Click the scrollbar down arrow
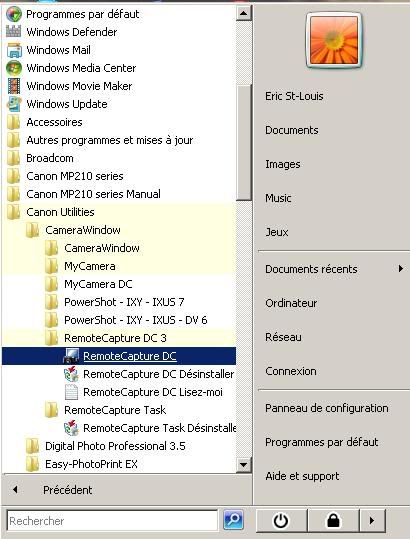Viewport: 410px width, 539px height. tap(244, 465)
